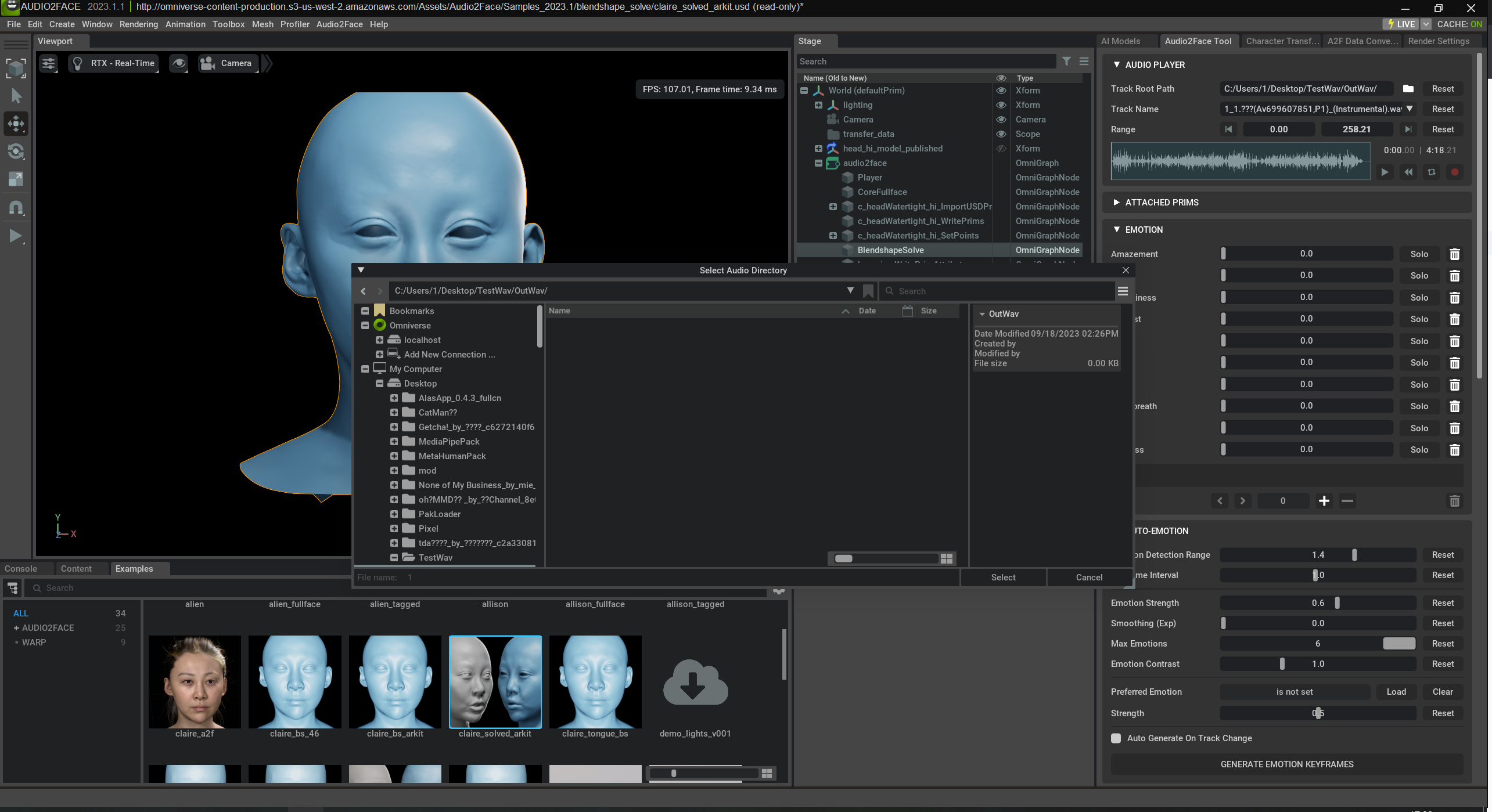Adjust the Emotion Strength slider
This screenshot has height=812, width=1492.
1337,603
